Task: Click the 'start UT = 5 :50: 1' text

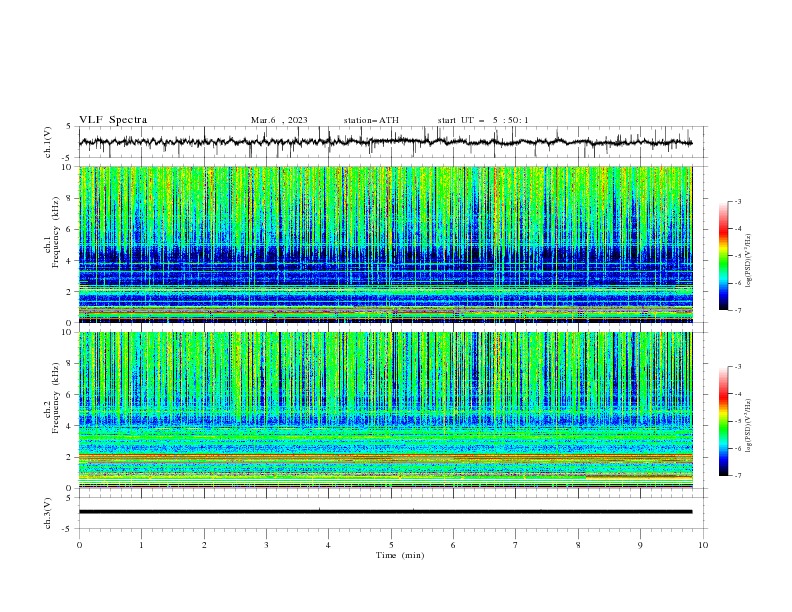Action: 483,120
